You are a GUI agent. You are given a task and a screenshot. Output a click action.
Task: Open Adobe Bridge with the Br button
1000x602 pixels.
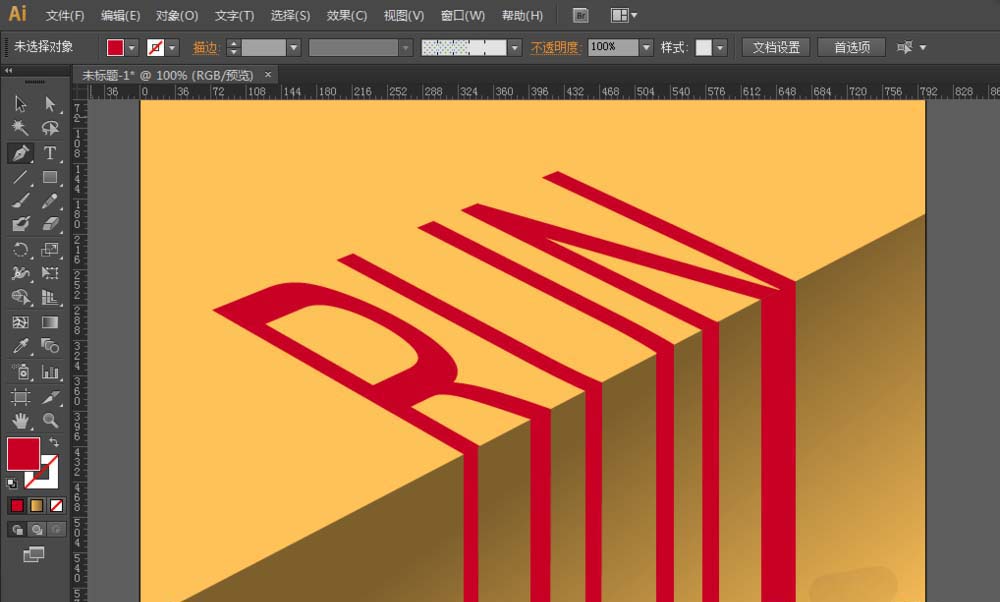(581, 16)
